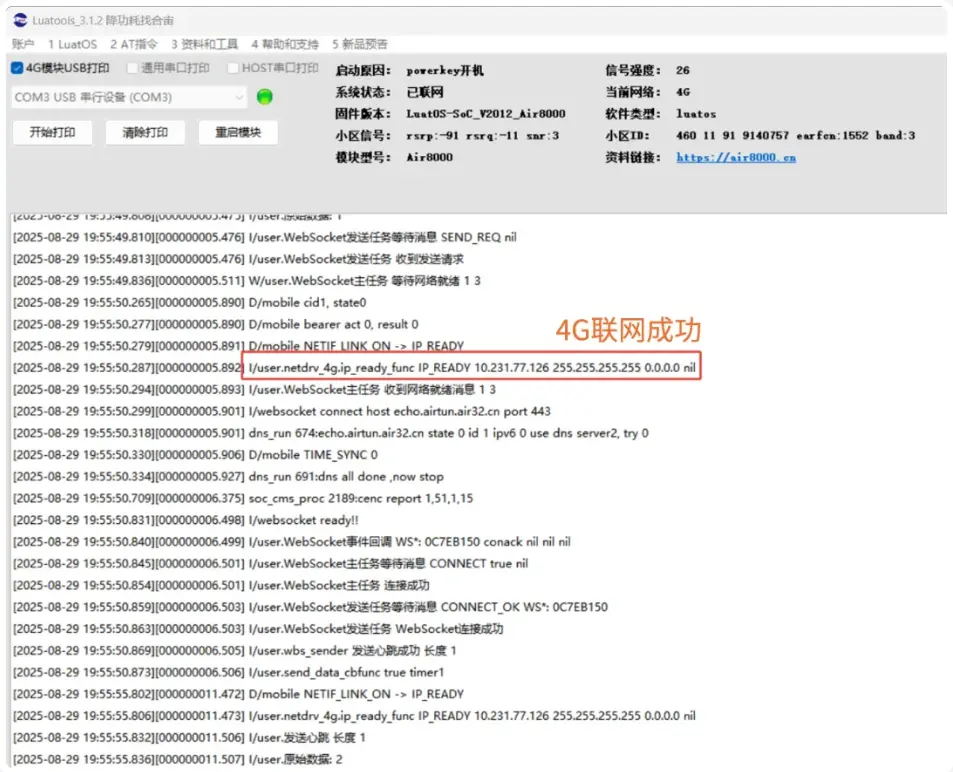Click the dns all done ,now stop line
The image size is (953, 772).
(x=229, y=477)
